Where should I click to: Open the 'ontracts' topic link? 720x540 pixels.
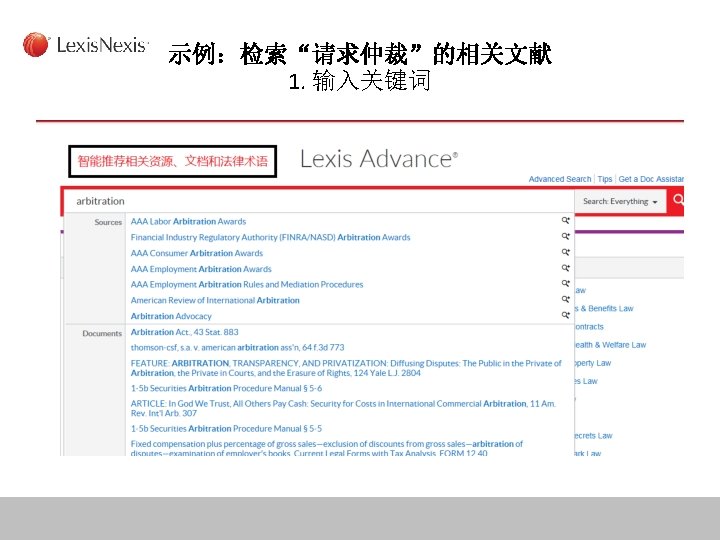(590, 327)
